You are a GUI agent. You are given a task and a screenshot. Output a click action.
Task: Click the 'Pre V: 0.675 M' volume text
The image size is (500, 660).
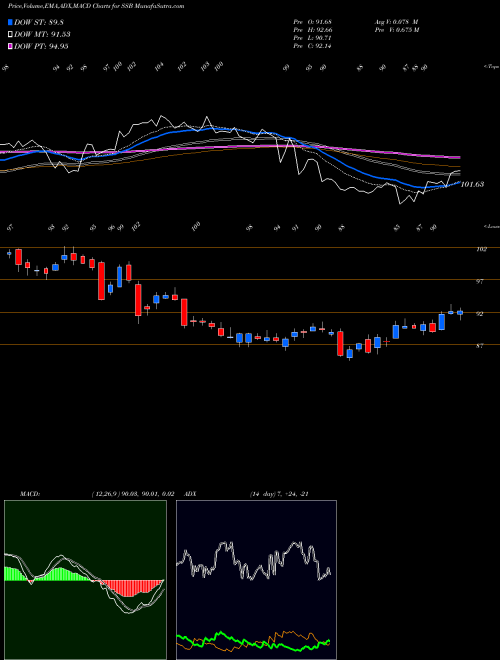pos(397,30)
